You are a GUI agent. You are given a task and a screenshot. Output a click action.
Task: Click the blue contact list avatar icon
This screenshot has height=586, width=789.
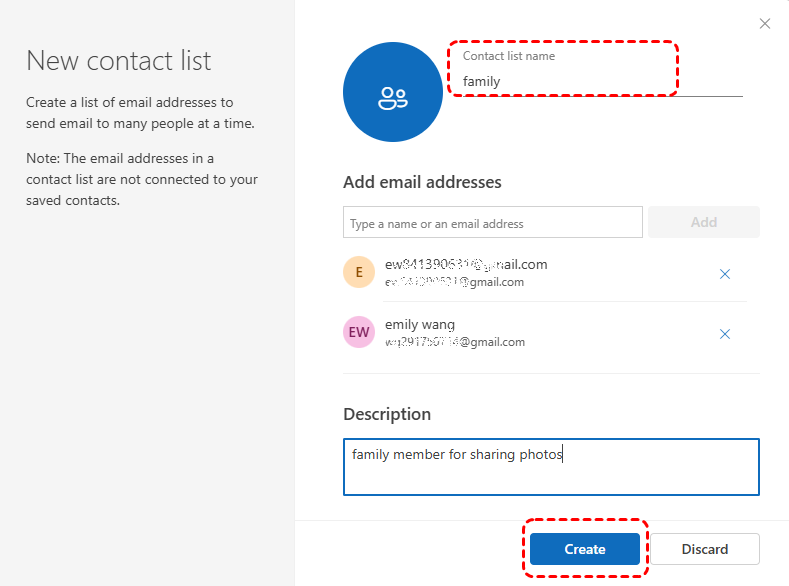[392, 92]
